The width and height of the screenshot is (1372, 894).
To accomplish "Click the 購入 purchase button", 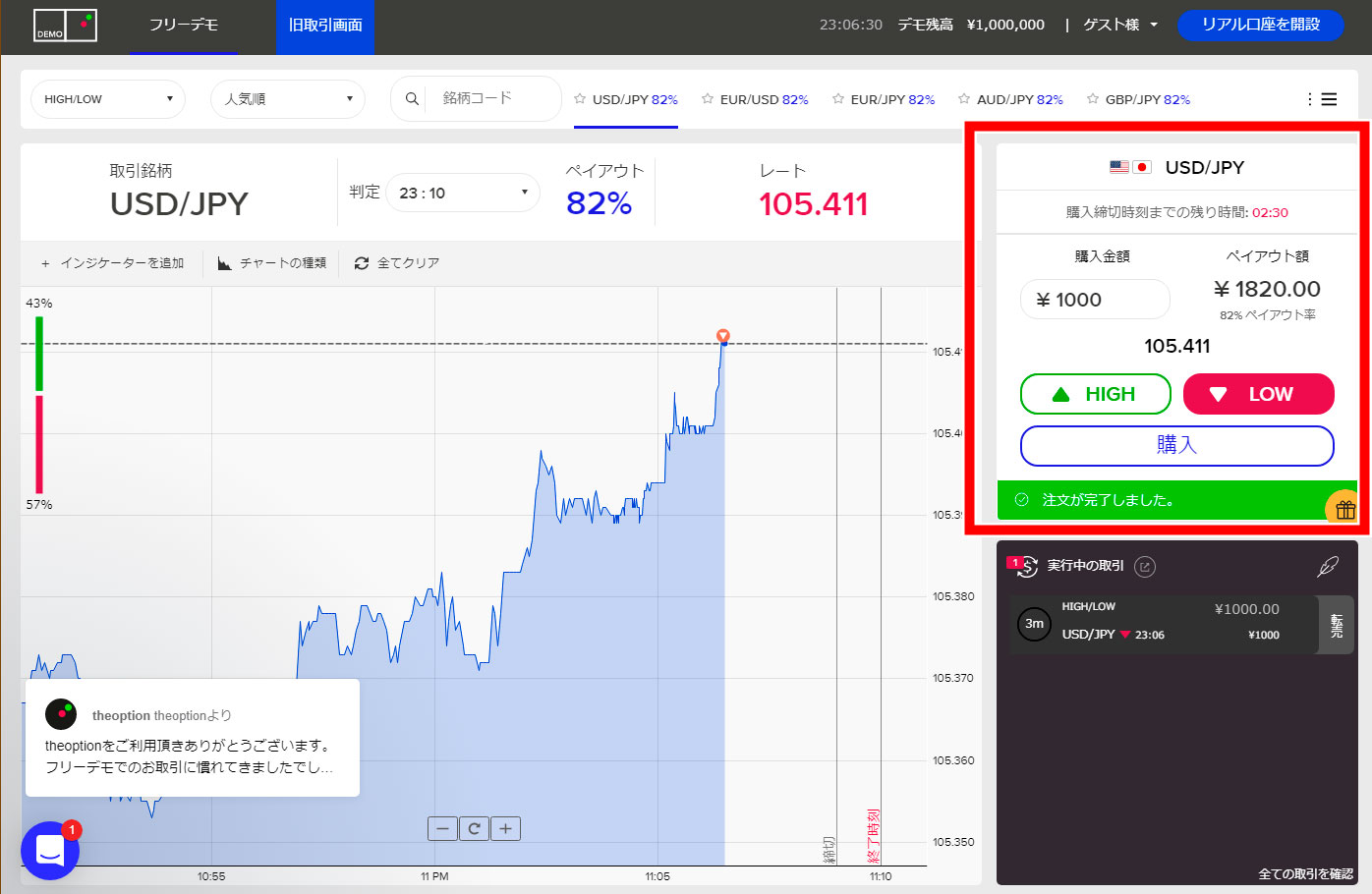I will point(1177,446).
